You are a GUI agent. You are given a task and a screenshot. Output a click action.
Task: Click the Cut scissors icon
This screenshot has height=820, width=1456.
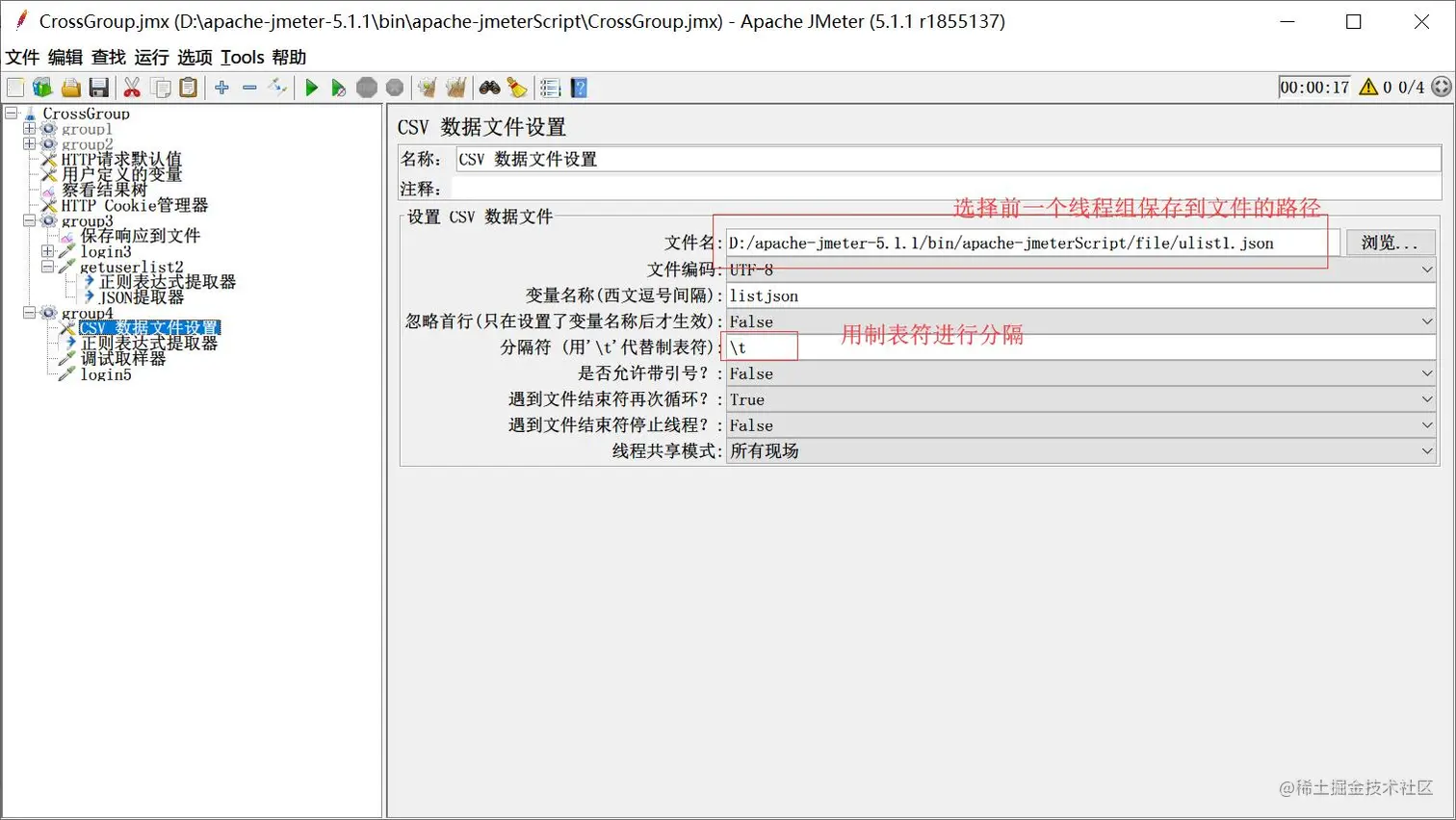click(132, 87)
